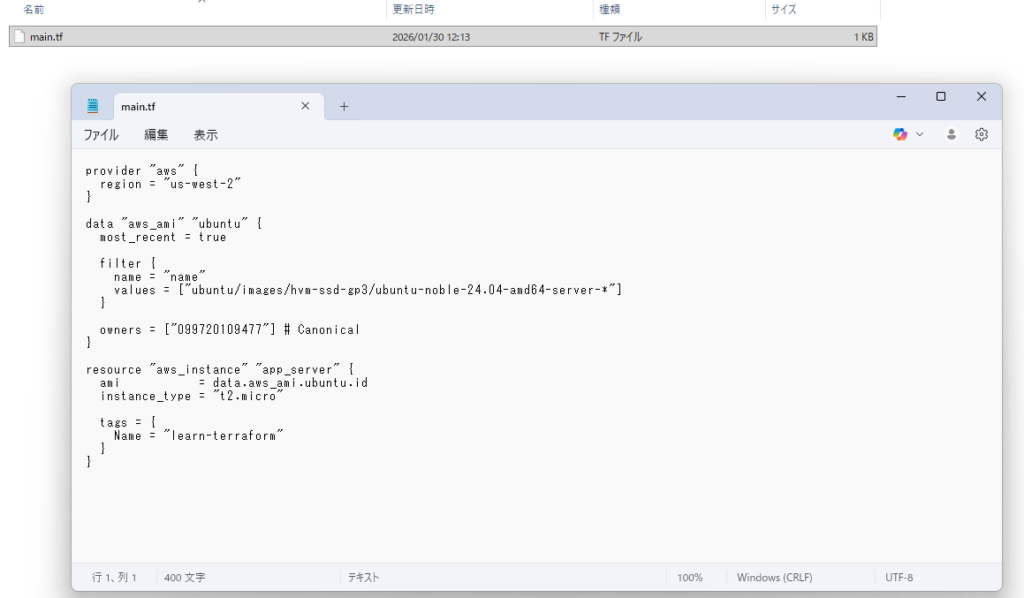
Task: Open Notepad settings gear
Action: click(981, 134)
